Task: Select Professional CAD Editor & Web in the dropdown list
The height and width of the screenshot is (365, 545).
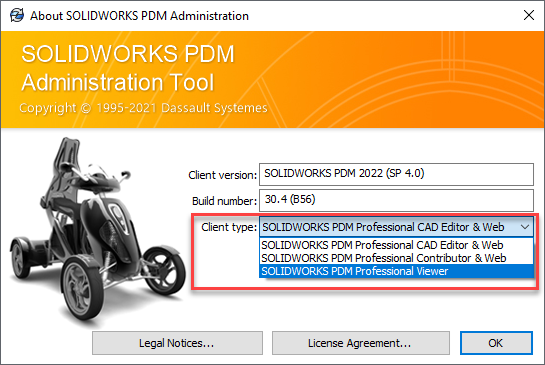Action: pyautogui.click(x=396, y=245)
